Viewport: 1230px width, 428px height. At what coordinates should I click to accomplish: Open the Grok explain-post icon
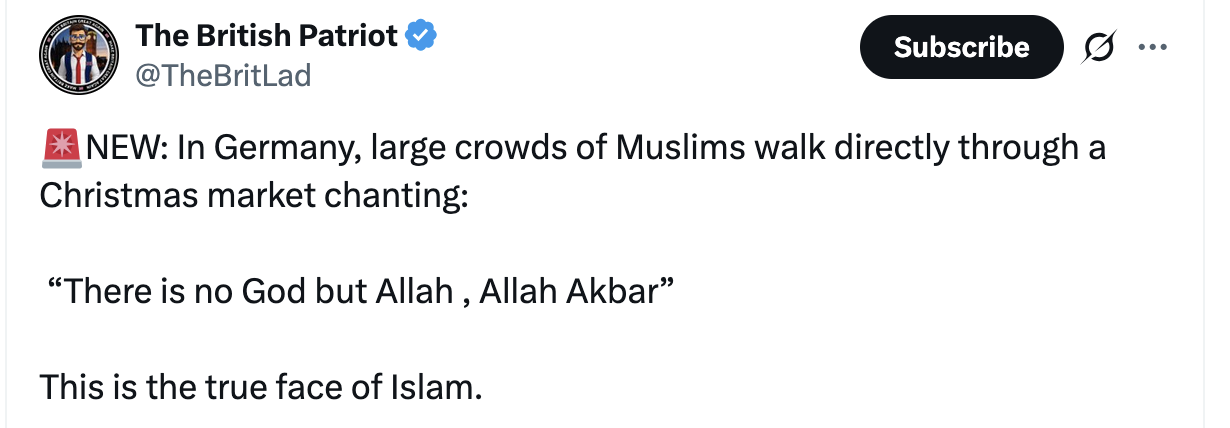tap(1097, 47)
